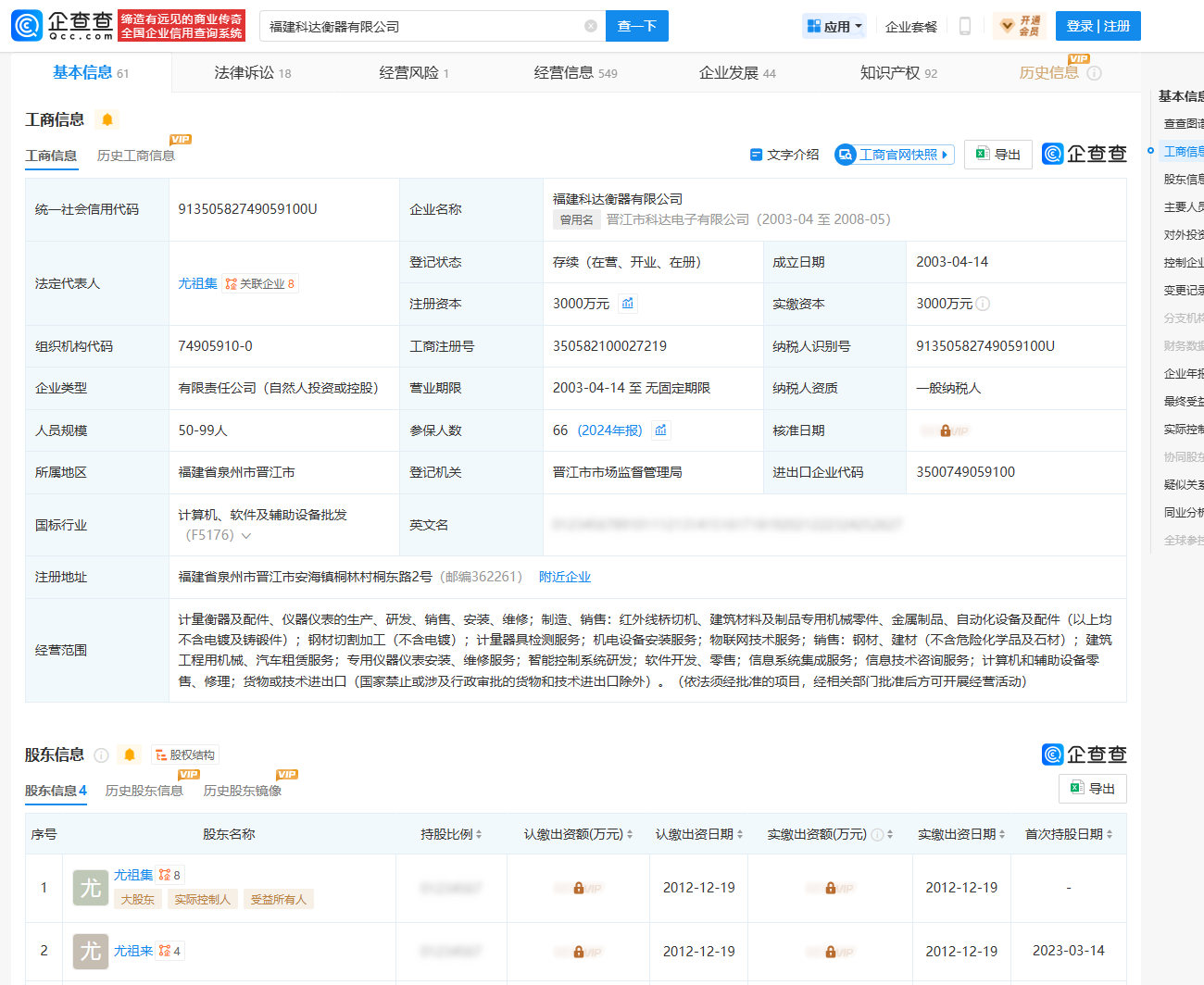The height and width of the screenshot is (985, 1204).
Task: Open the 知识产权 tab
Action: [897, 73]
